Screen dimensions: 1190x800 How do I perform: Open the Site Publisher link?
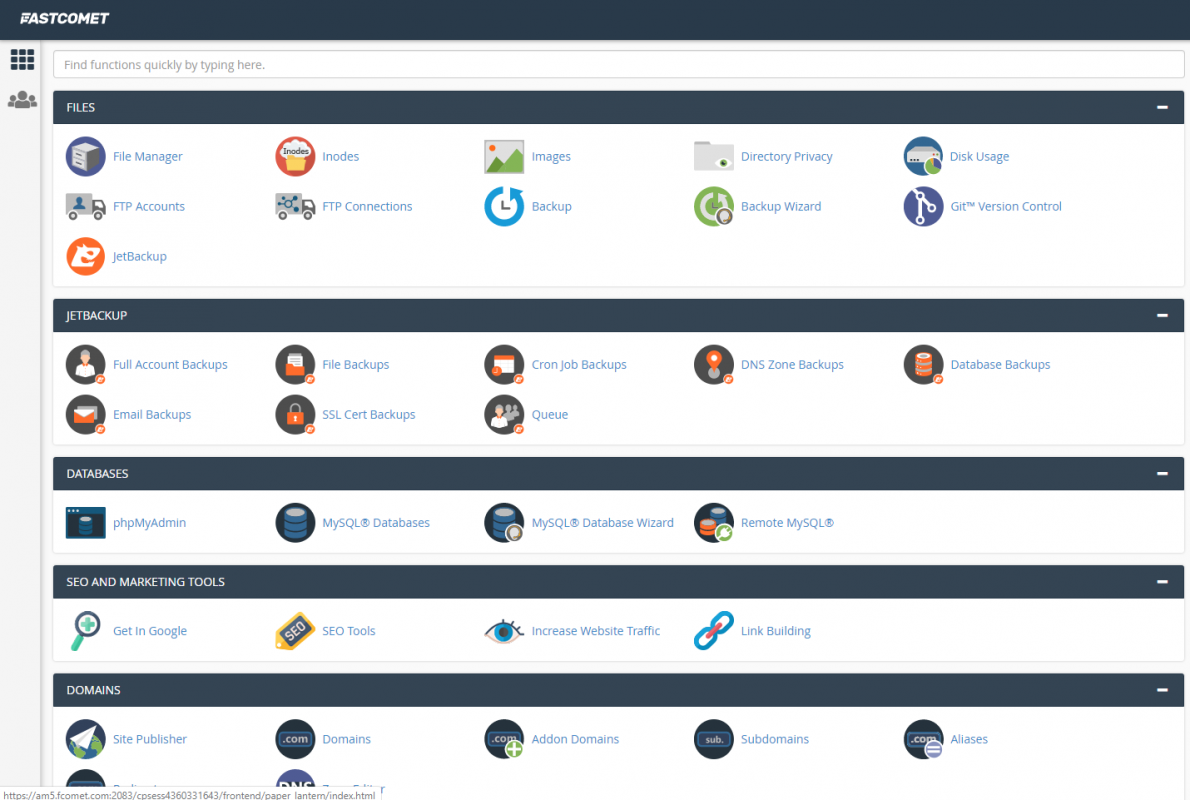[150, 739]
